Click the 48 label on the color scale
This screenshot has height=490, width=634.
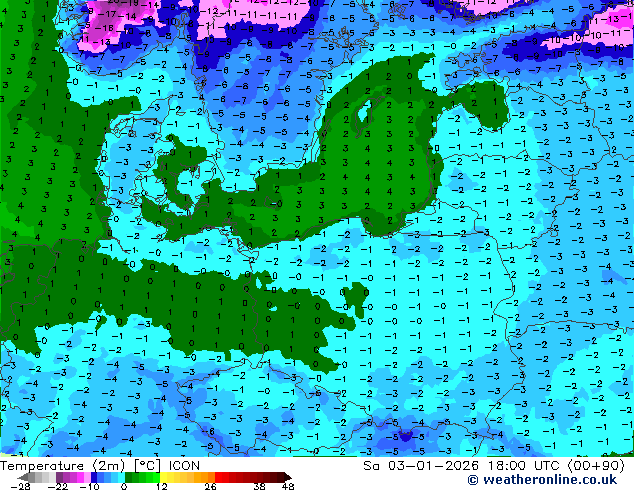click(288, 486)
